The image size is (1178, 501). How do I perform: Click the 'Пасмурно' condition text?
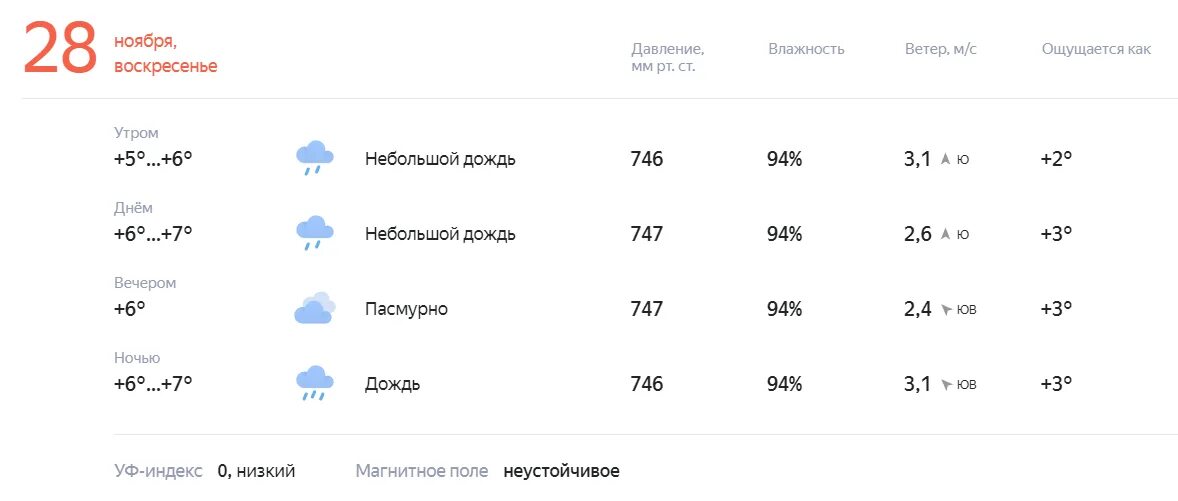pos(406,309)
